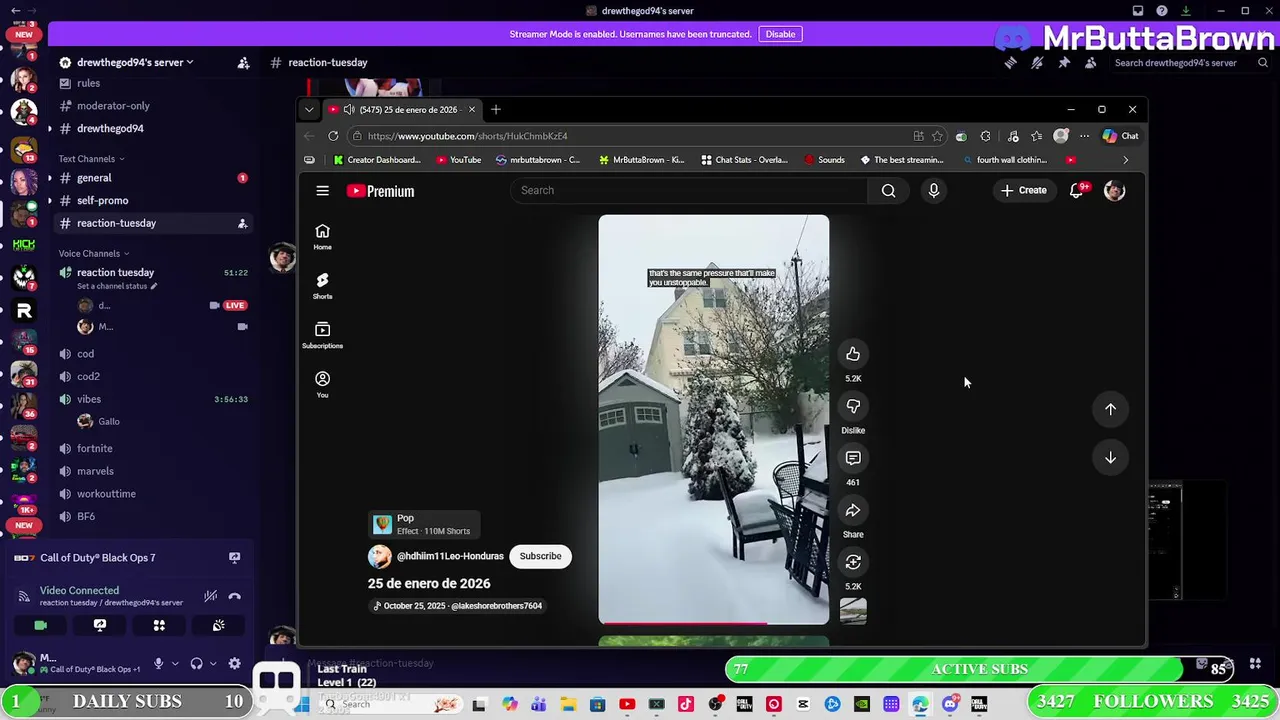The width and height of the screenshot is (1280, 720).
Task: Mute Discord microphone
Action: (x=158, y=663)
